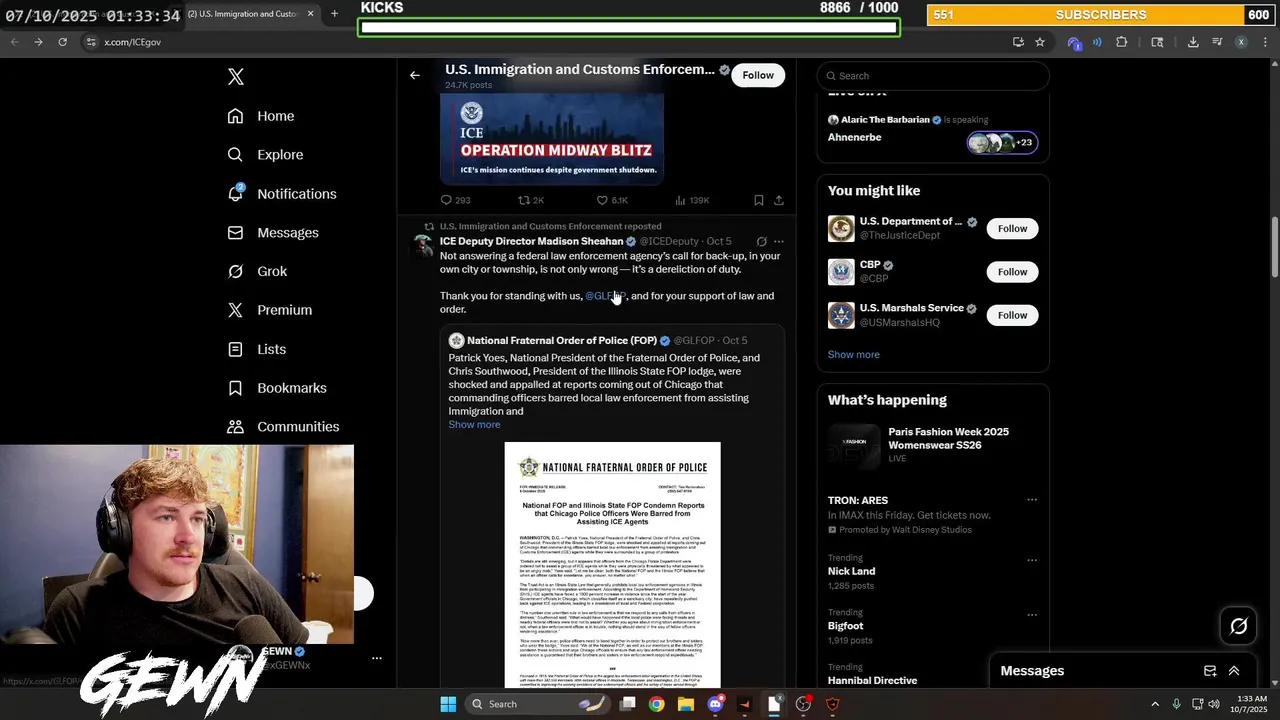
Task: Follow U.S. Marshals Service account
Action: coord(1012,315)
